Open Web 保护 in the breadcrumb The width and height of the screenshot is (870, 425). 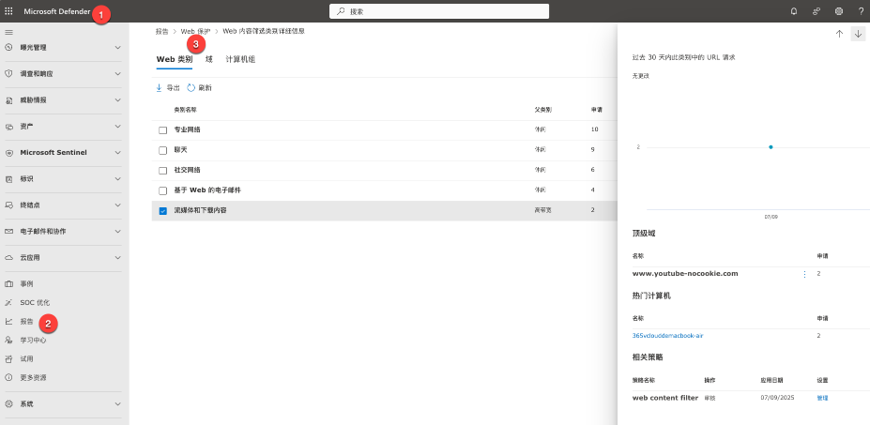click(x=195, y=32)
